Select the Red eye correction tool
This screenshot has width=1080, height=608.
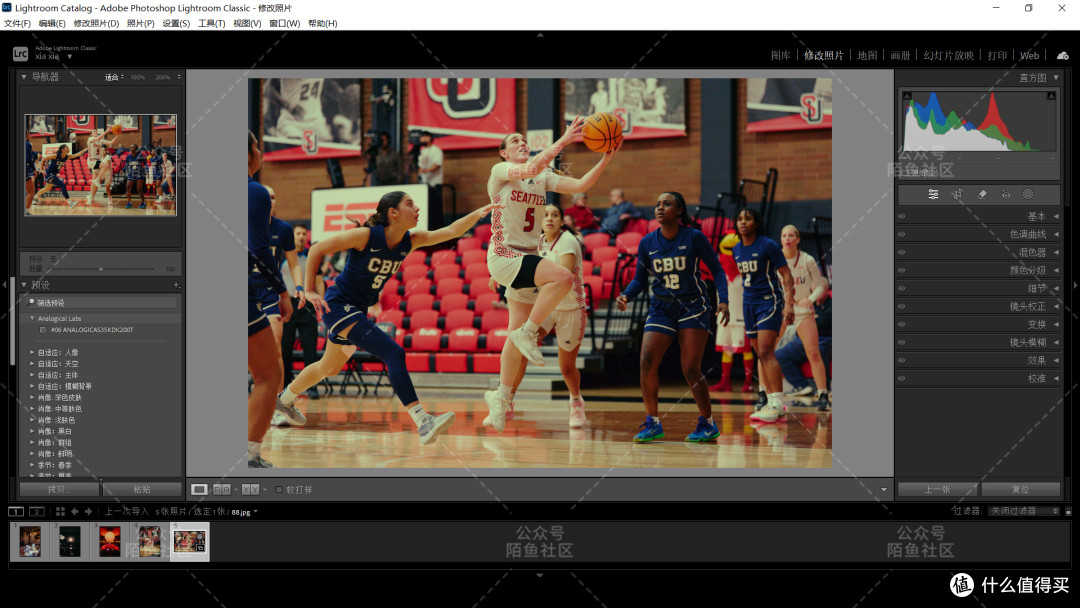coord(1006,195)
